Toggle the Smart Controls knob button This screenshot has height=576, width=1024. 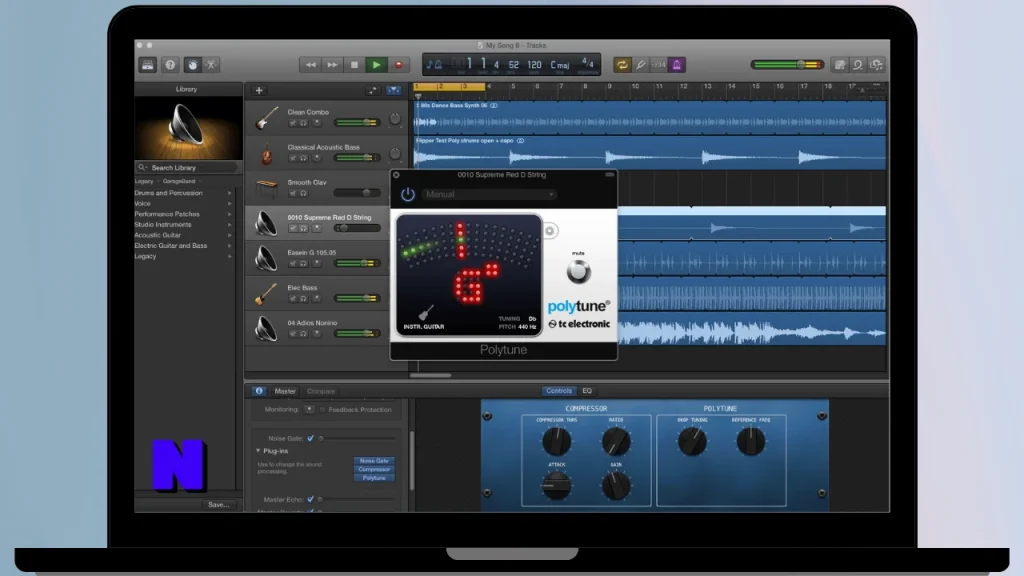[x=192, y=65]
